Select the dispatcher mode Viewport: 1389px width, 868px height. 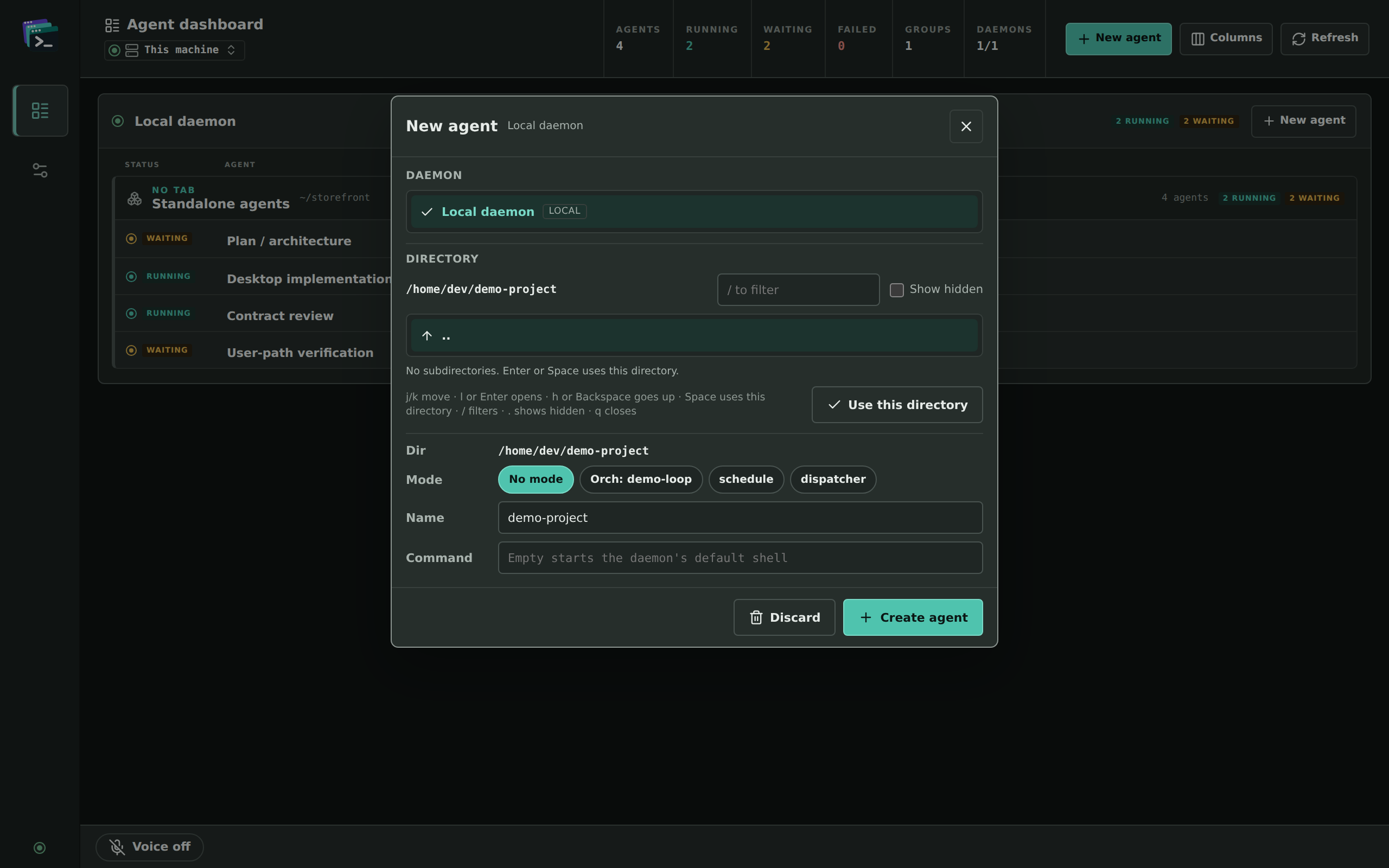point(833,480)
